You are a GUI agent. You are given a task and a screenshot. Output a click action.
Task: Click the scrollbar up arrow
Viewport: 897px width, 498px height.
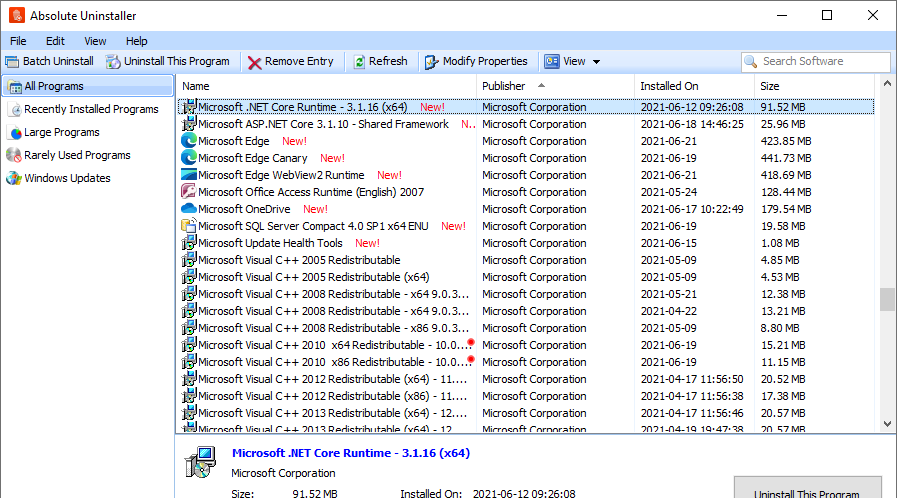tap(887, 83)
